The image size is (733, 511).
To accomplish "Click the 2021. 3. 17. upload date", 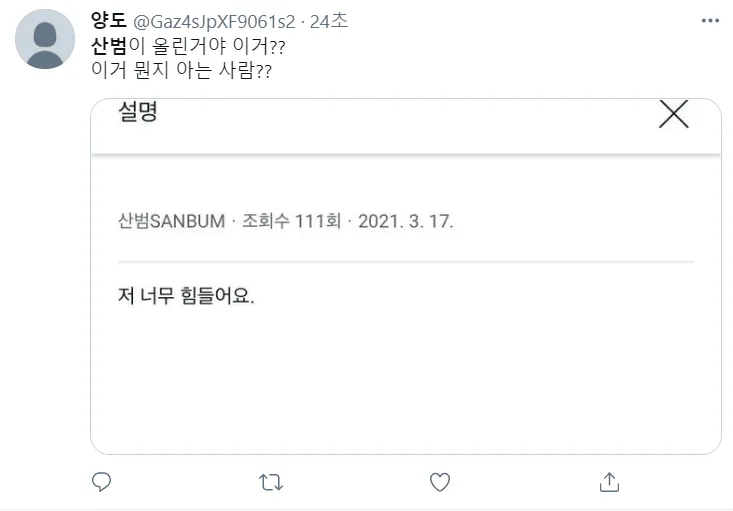I will [x=407, y=221].
